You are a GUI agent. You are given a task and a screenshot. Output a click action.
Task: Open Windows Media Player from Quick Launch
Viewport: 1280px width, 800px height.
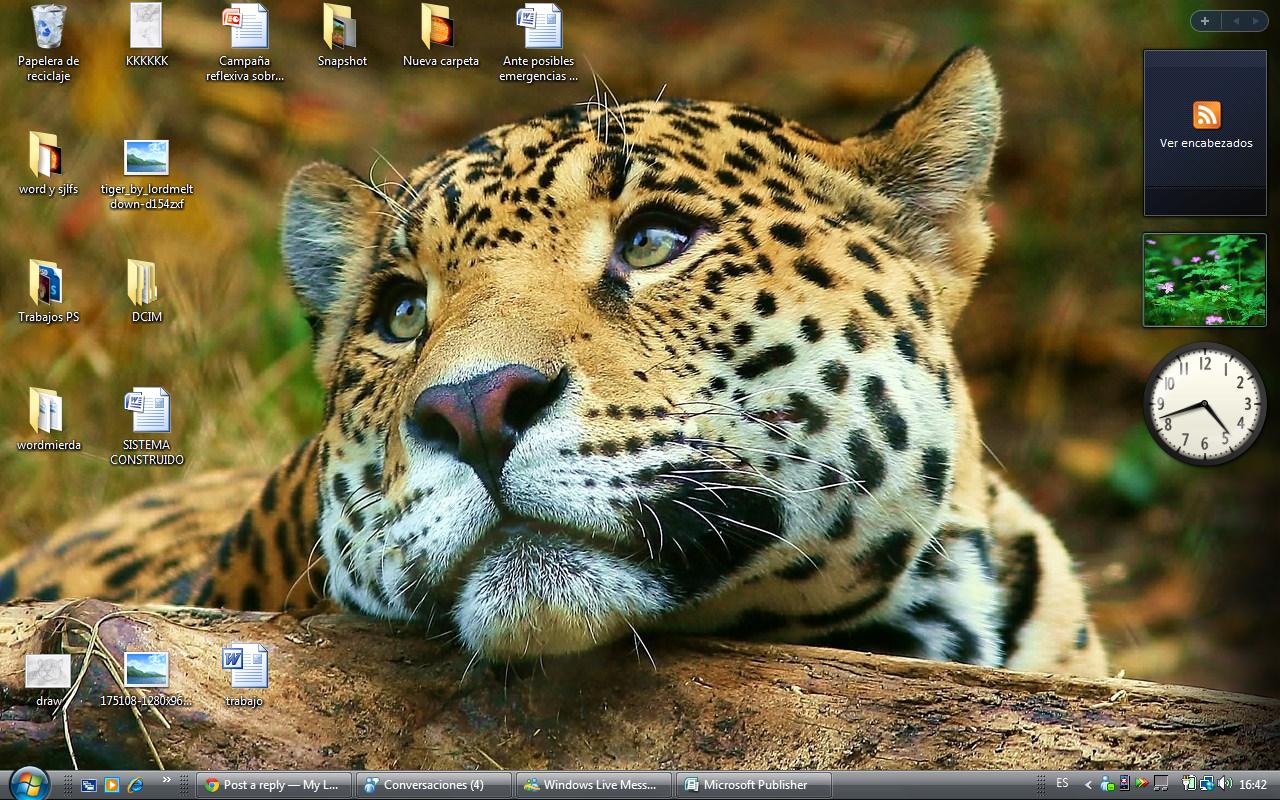[112, 785]
